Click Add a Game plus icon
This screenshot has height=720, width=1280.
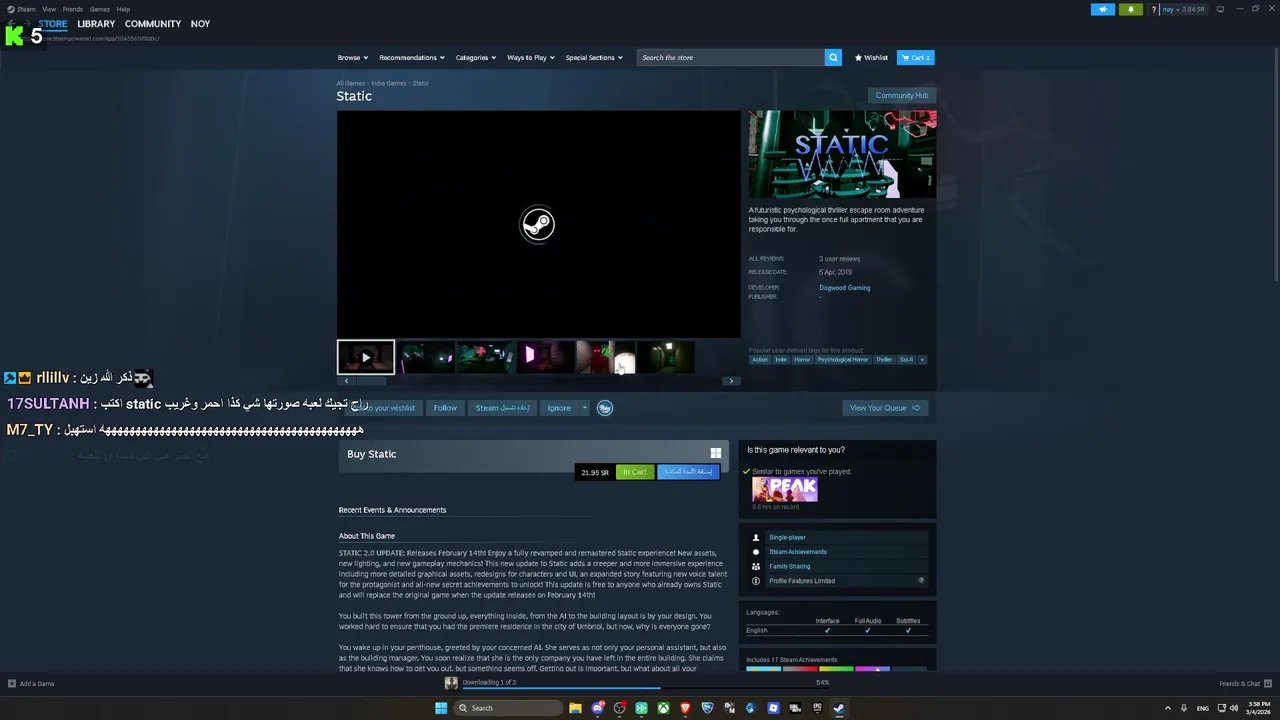[12, 684]
